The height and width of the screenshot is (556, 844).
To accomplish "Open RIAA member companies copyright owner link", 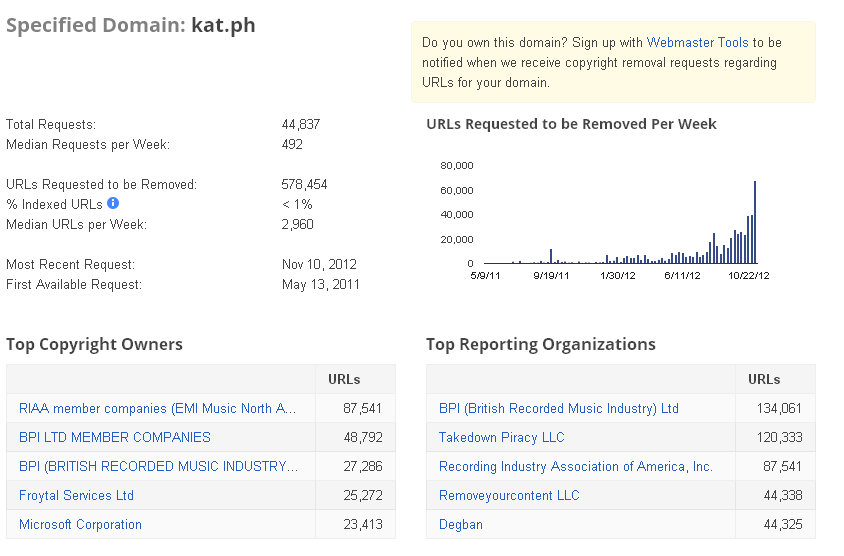I will [x=157, y=409].
